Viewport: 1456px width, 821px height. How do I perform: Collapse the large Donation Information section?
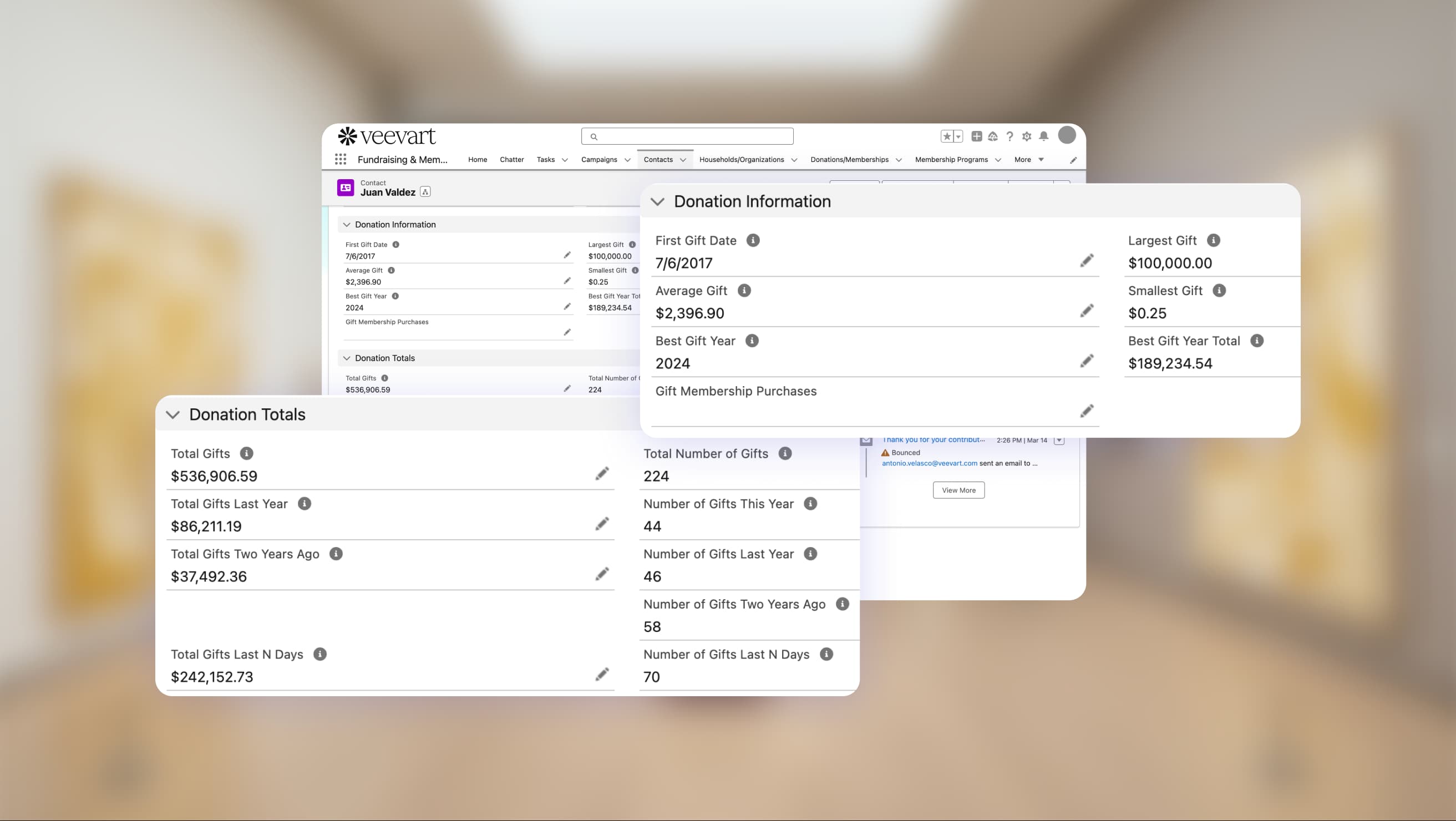click(x=657, y=202)
